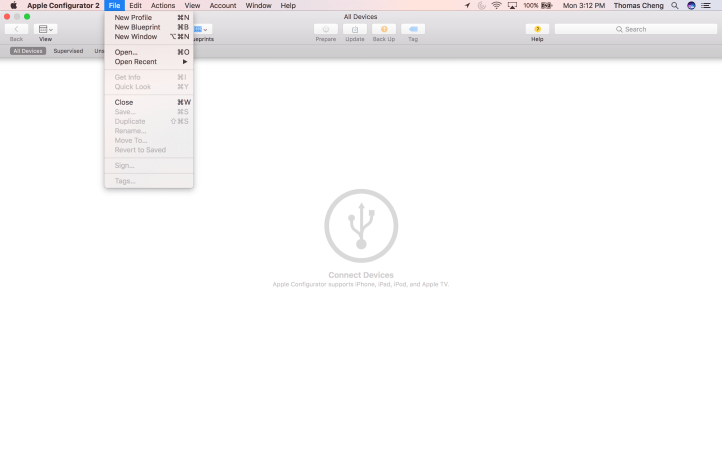
Task: Click the Back Up toolbar icon
Action: (384, 29)
